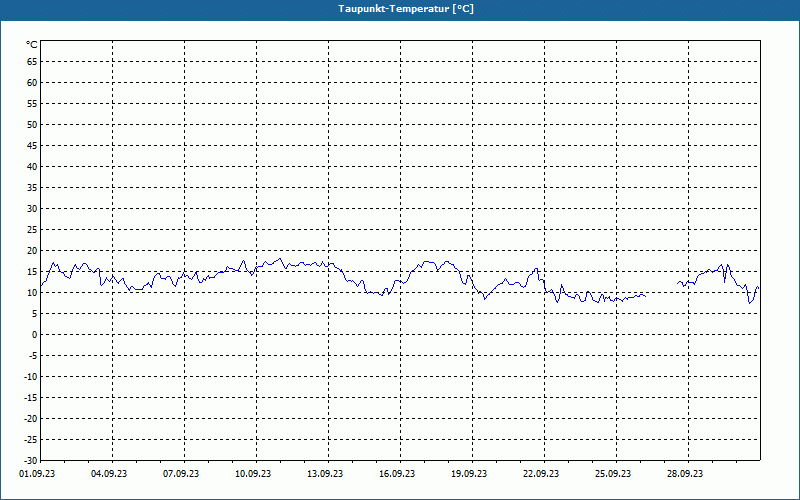Select the 35 value on y-axis
This screenshot has width=800, height=500.
click(x=32, y=187)
